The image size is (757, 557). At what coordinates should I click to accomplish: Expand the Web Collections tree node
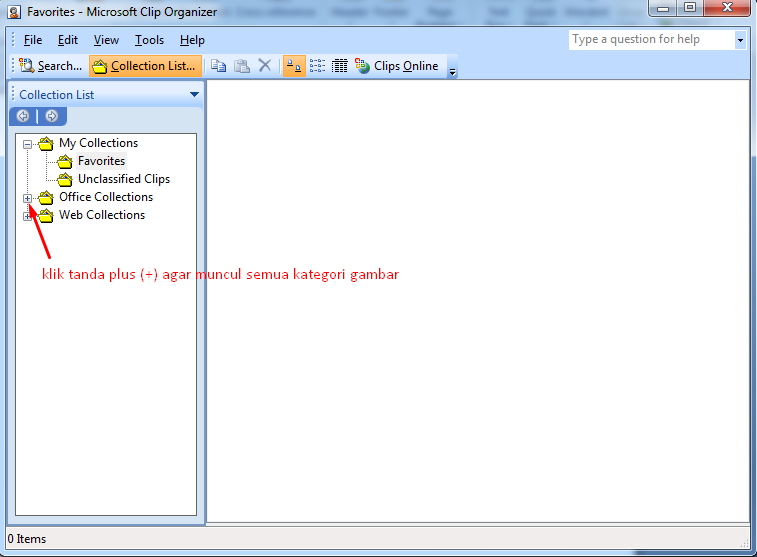pyautogui.click(x=28, y=216)
